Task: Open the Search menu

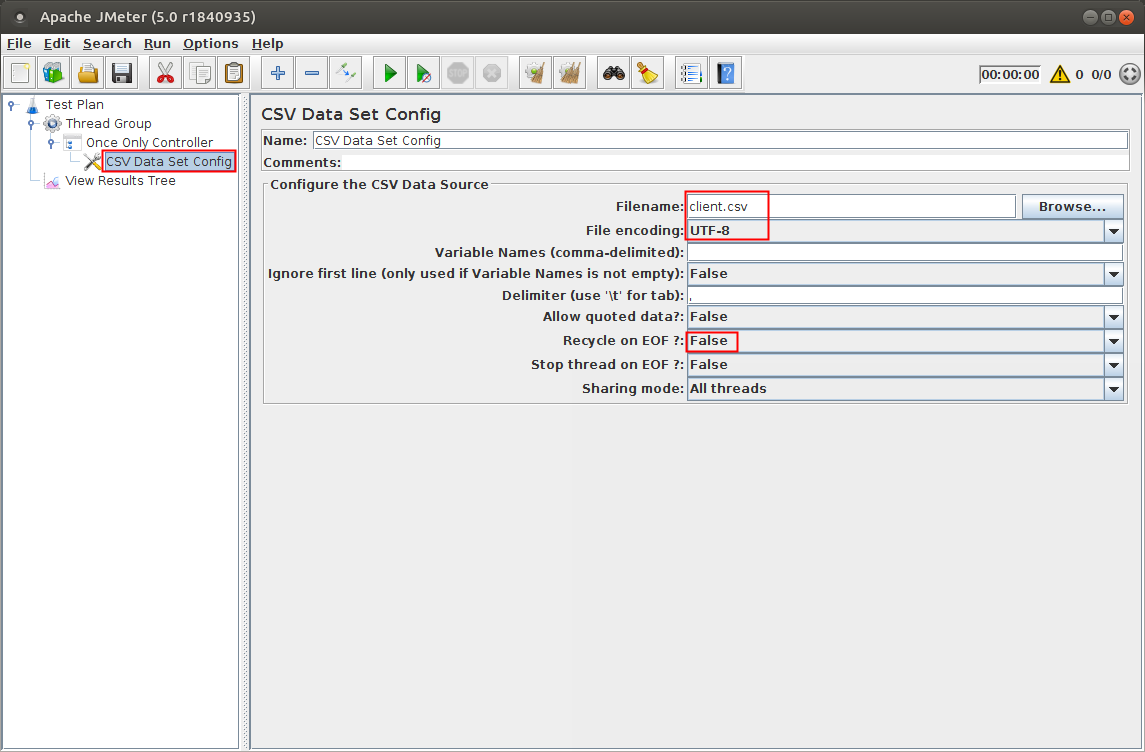Action: coord(107,44)
